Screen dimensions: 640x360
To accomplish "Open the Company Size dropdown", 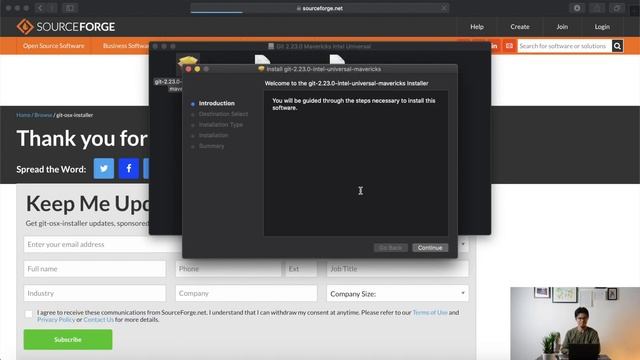I will click(397, 293).
